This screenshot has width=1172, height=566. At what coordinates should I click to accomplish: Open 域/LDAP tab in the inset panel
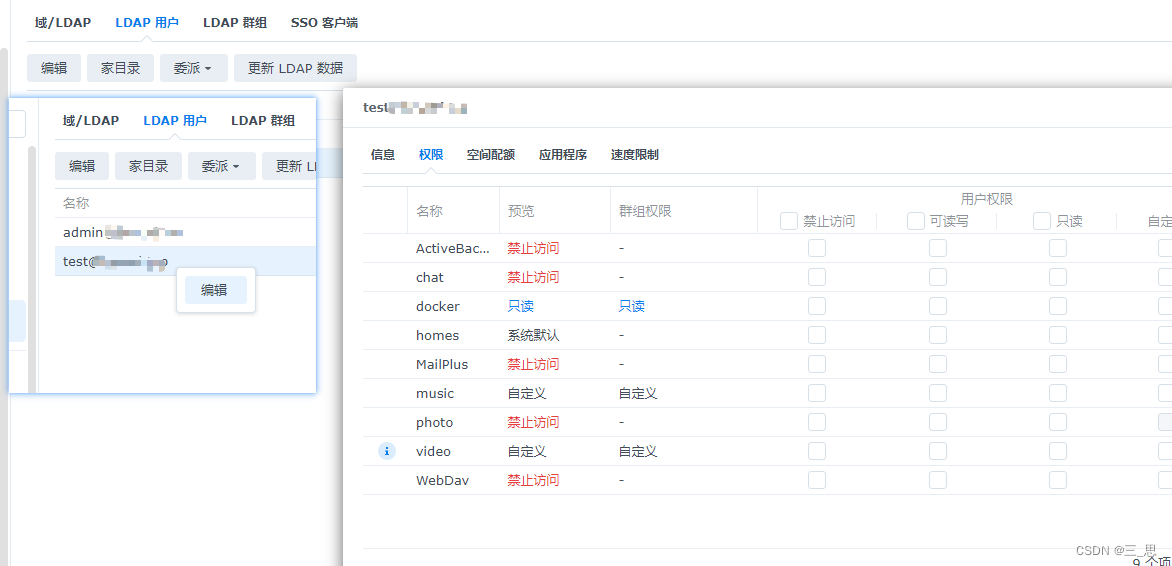coord(90,120)
